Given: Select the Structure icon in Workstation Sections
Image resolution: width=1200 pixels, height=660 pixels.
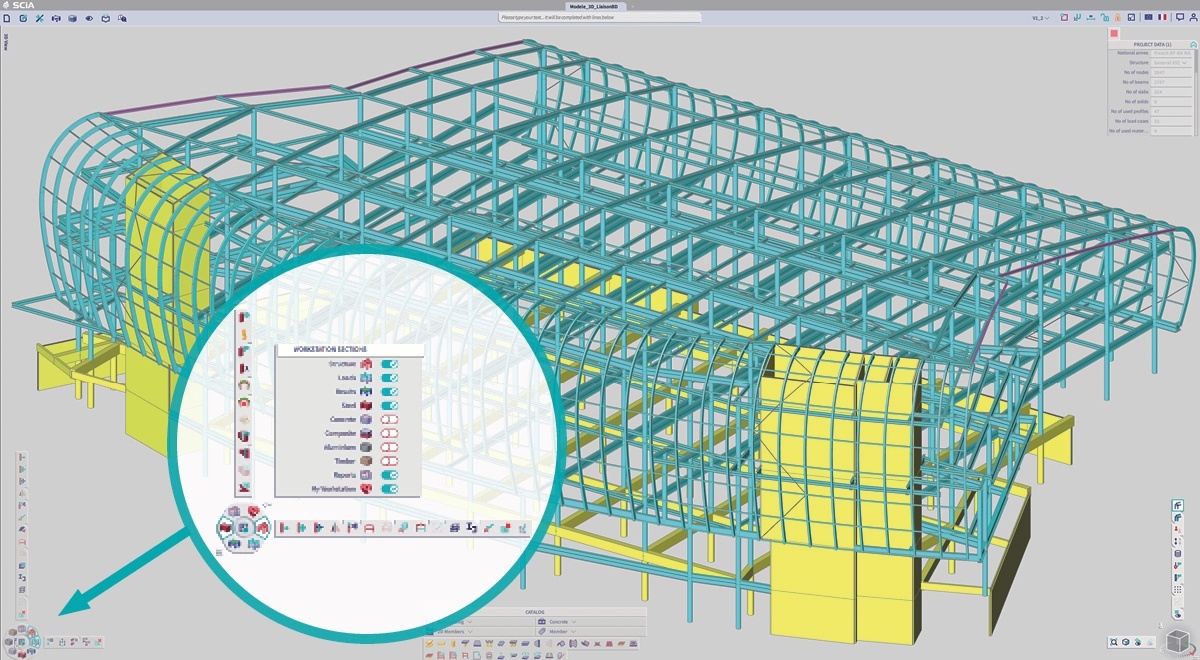Looking at the screenshot, I should click(x=366, y=365).
